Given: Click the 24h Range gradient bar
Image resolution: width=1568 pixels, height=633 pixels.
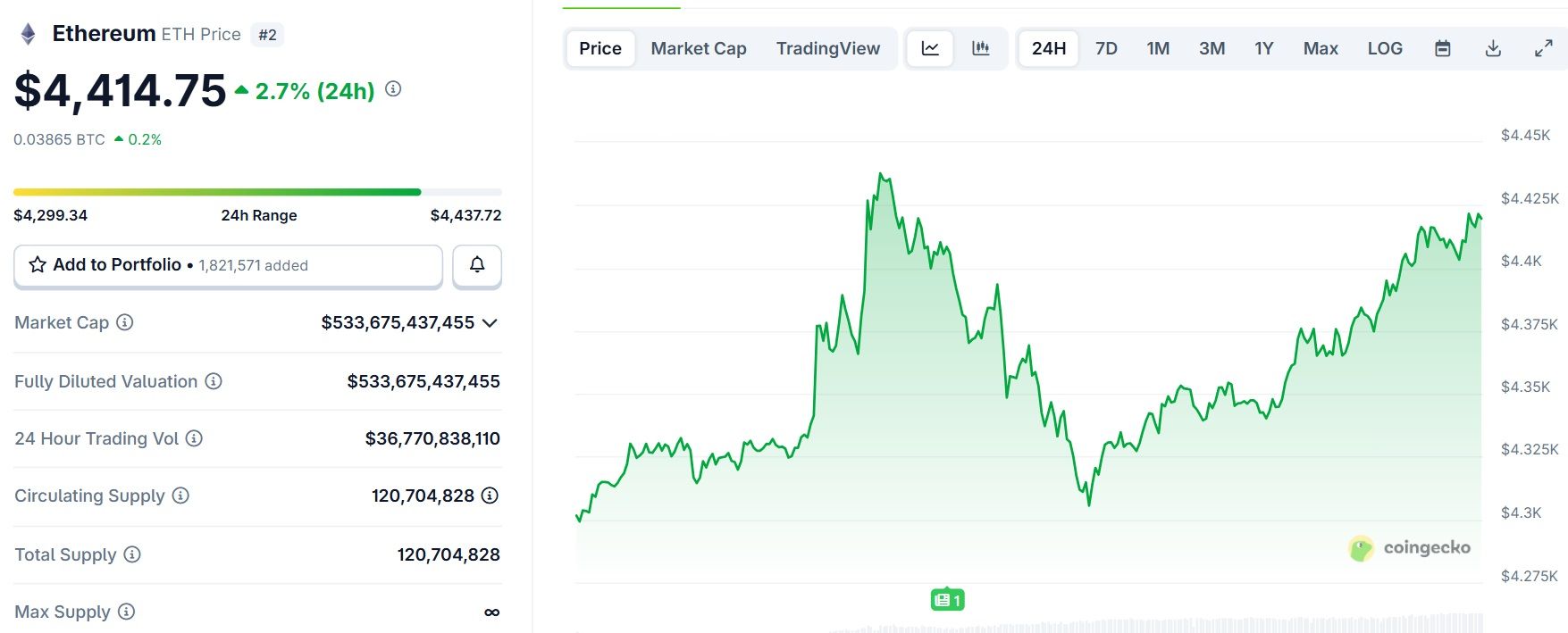Looking at the screenshot, I should coord(256,191).
